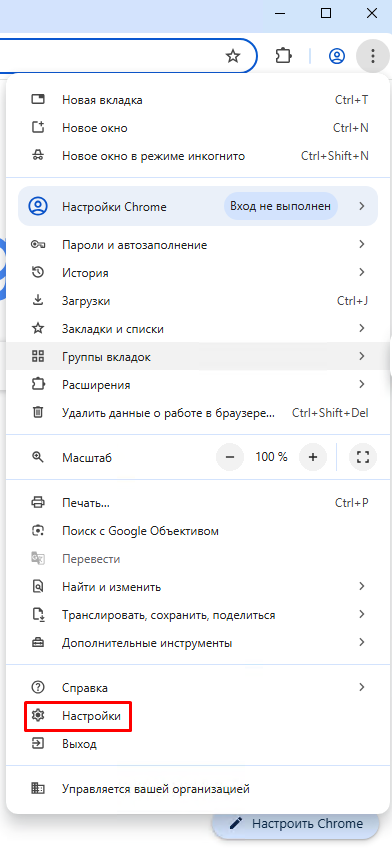The height and width of the screenshot is (854, 392).
Task: Click the Новая вкладка tab icon
Action: (38, 100)
